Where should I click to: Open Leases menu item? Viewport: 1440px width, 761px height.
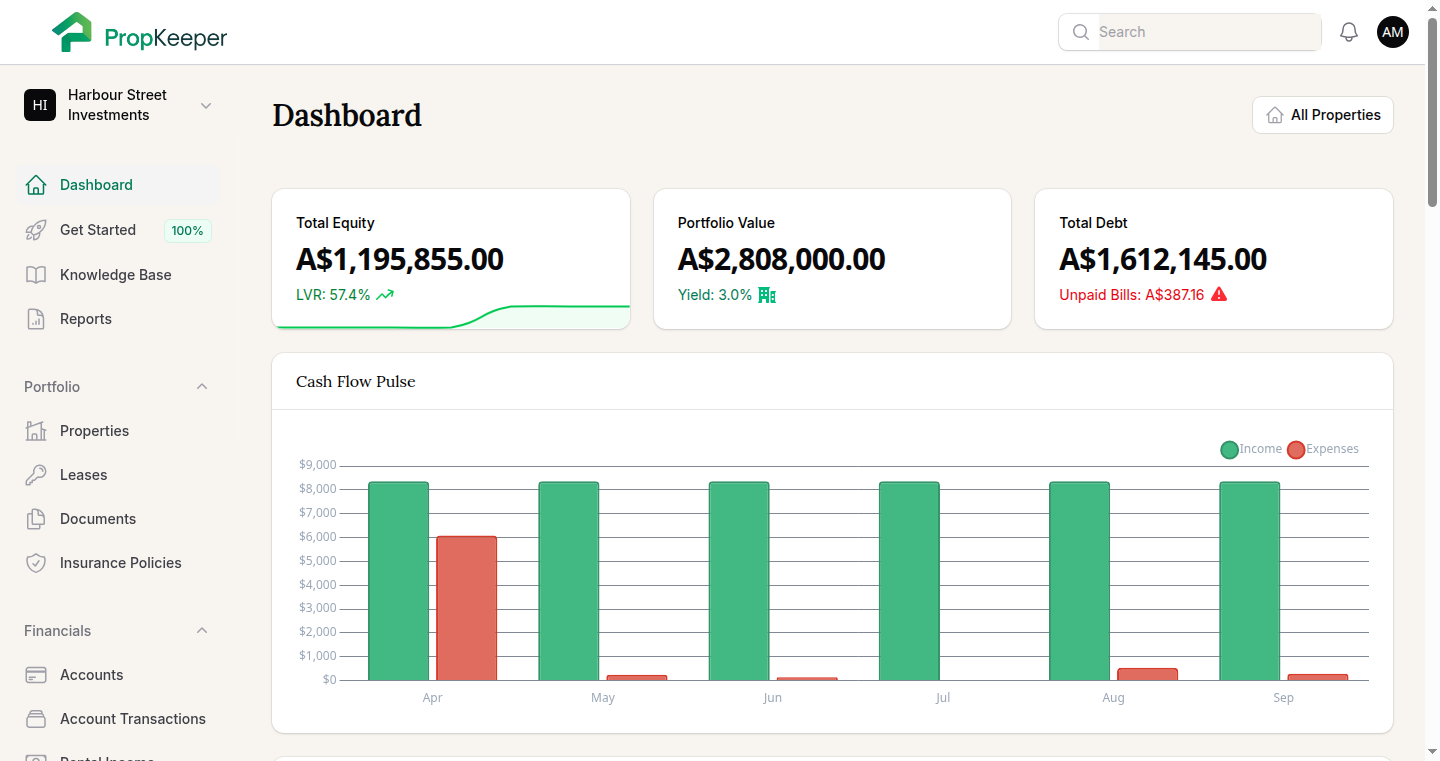click(x=120, y=475)
